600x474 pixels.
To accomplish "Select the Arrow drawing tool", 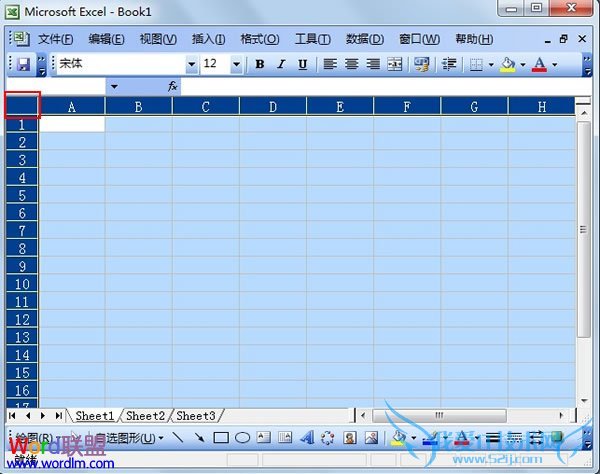I will [199, 437].
